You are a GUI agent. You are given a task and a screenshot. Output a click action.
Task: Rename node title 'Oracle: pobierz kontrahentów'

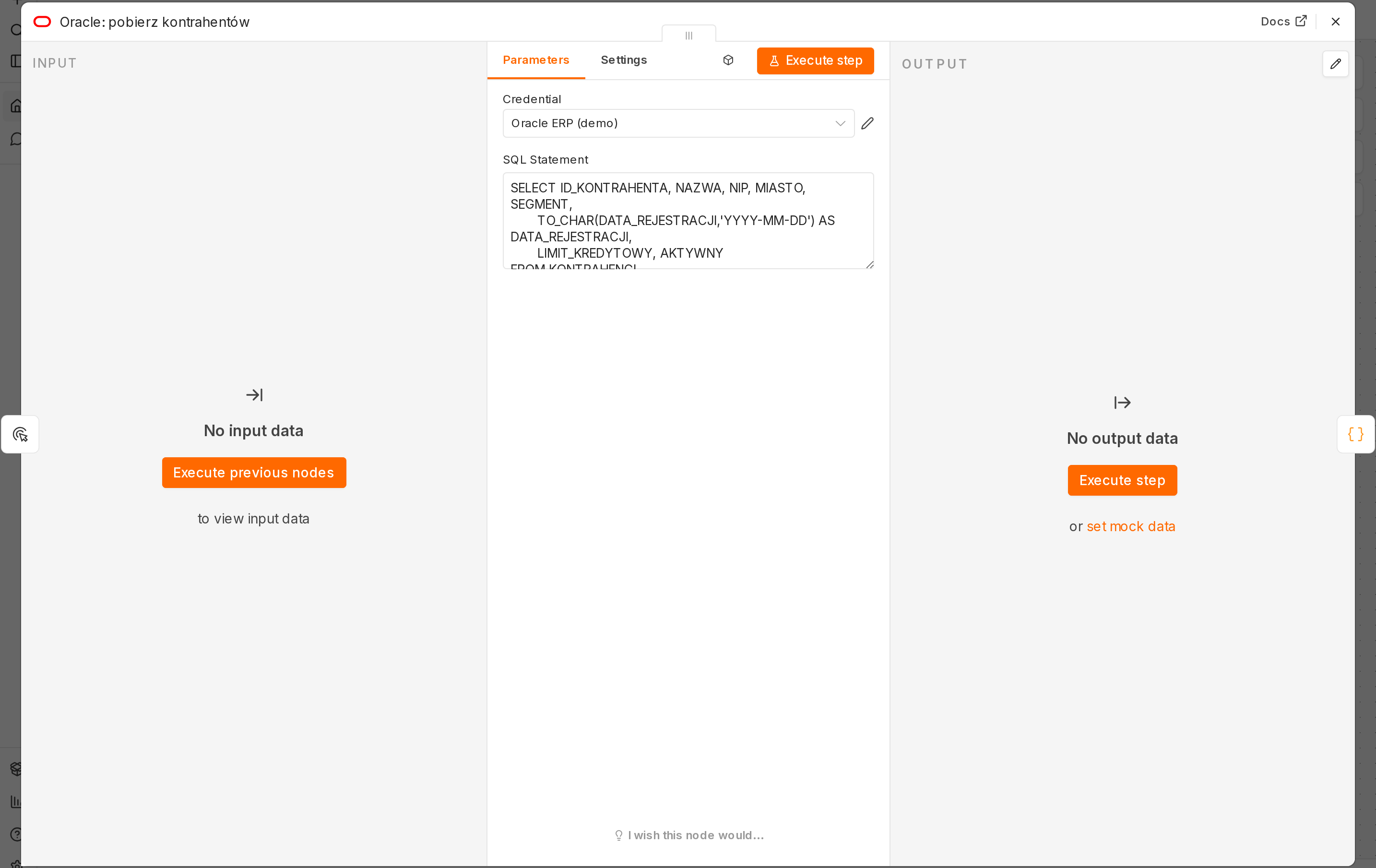coord(154,22)
